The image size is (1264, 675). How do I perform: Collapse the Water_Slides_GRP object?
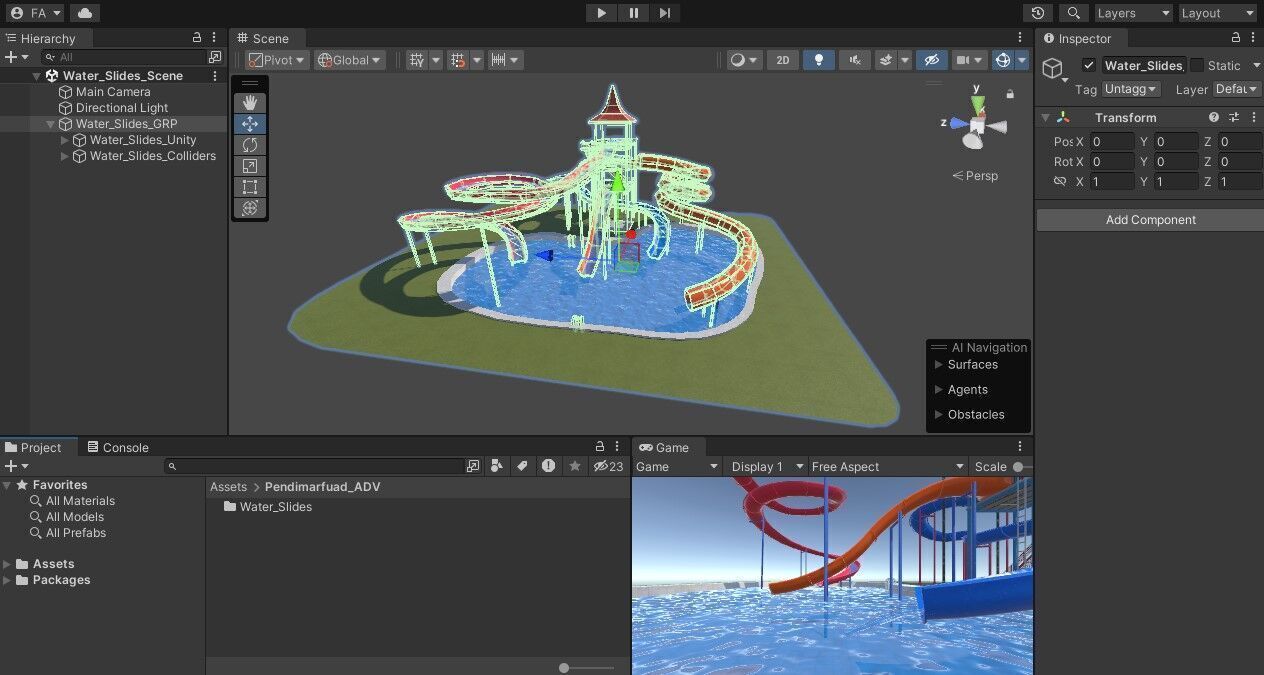click(x=50, y=124)
